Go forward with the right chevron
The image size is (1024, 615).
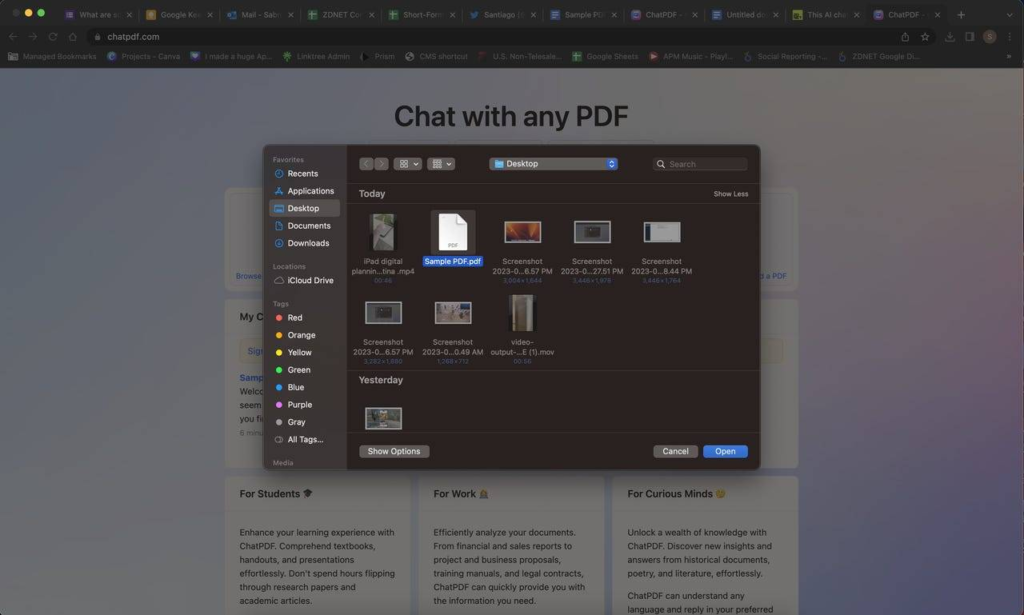pyautogui.click(x=381, y=164)
